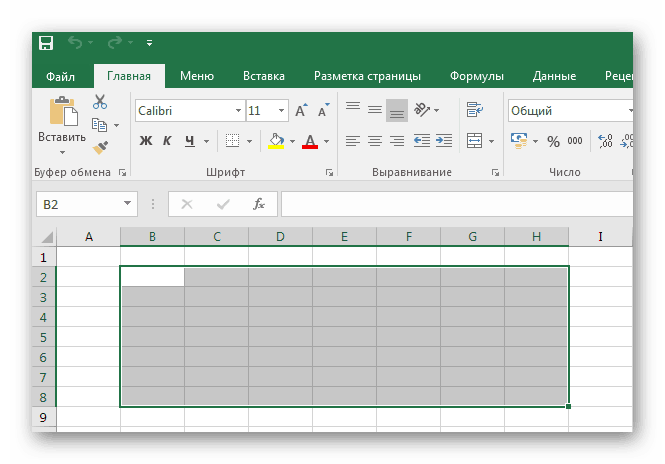Image resolution: width=665 pixels, height=464 pixels.
Task: Open the Меню tab
Action: click(x=197, y=76)
